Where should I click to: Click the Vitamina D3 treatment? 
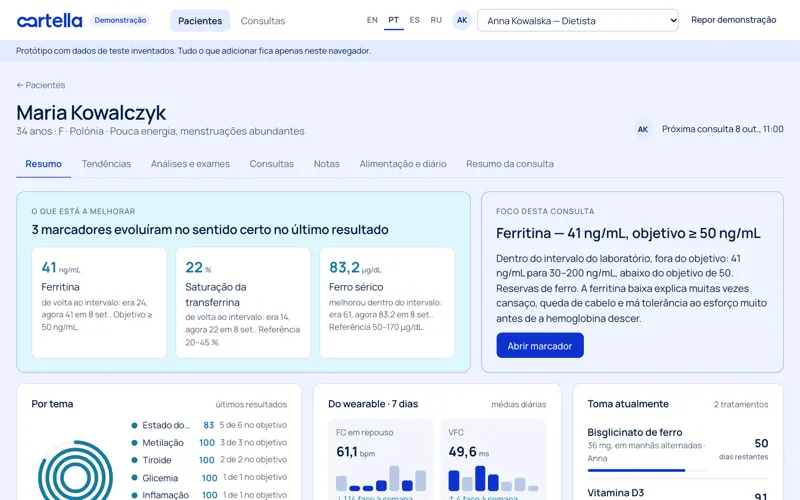click(678, 492)
